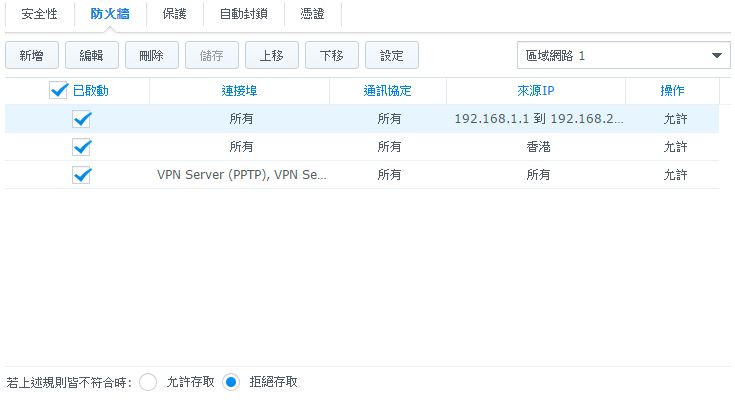Screen dimensions: 735x404
Task: Select the 拒絕存取 radio button
Action: click(x=231, y=382)
